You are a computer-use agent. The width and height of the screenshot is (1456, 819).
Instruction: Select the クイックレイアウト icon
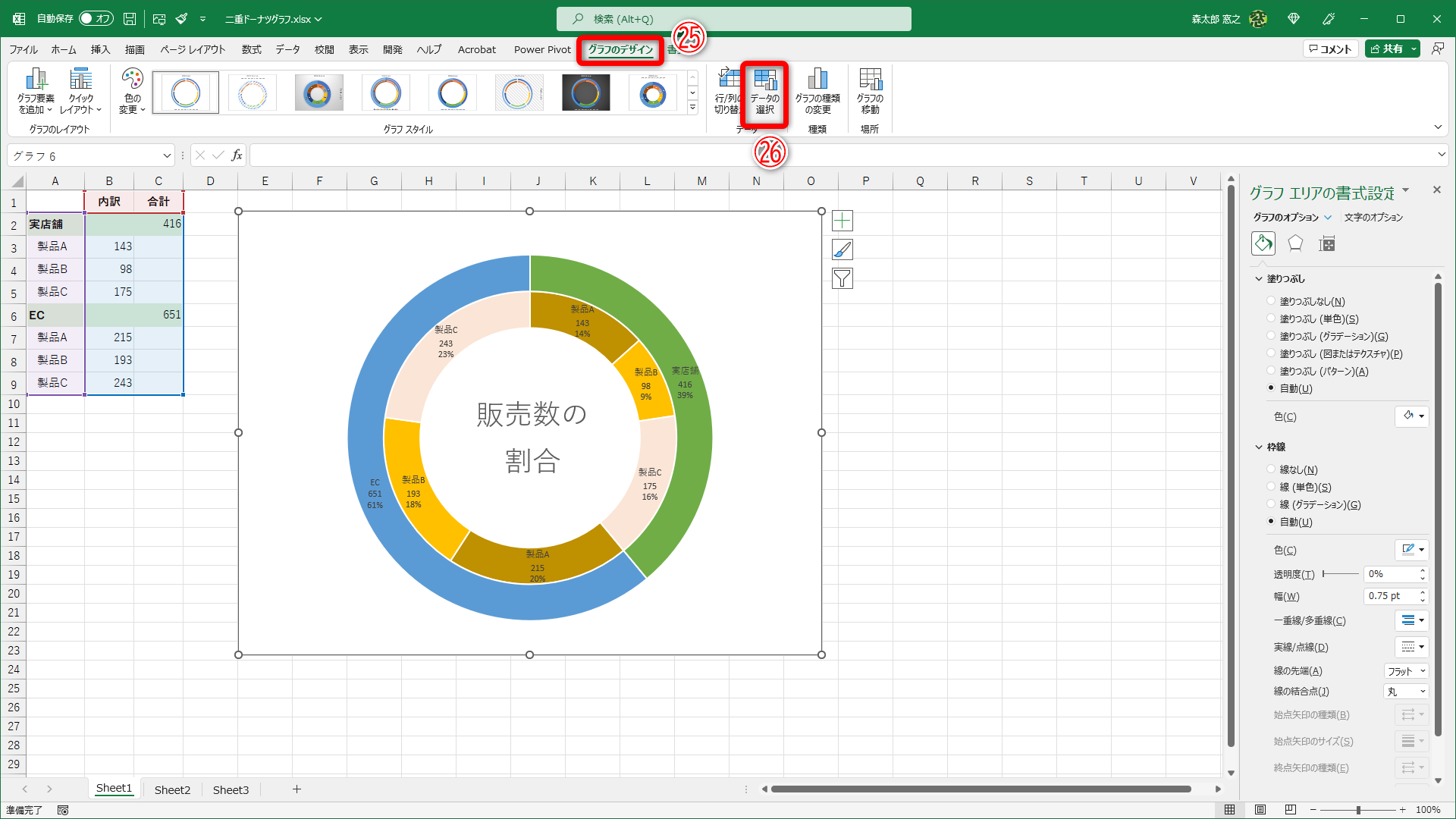[80, 89]
